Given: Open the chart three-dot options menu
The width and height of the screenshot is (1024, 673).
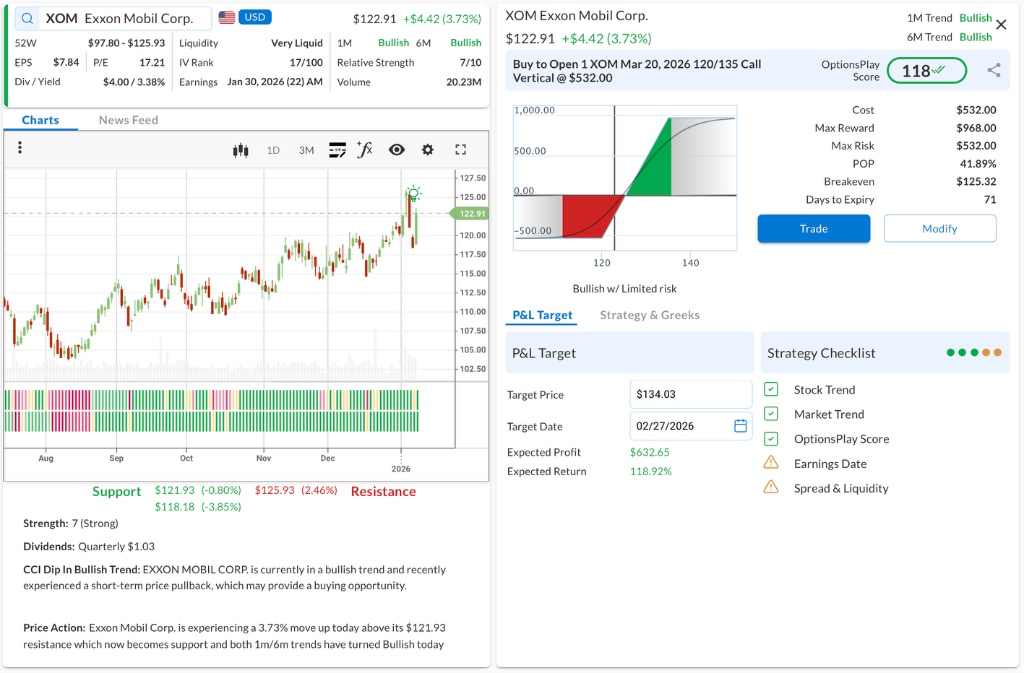Looking at the screenshot, I should 20,148.
